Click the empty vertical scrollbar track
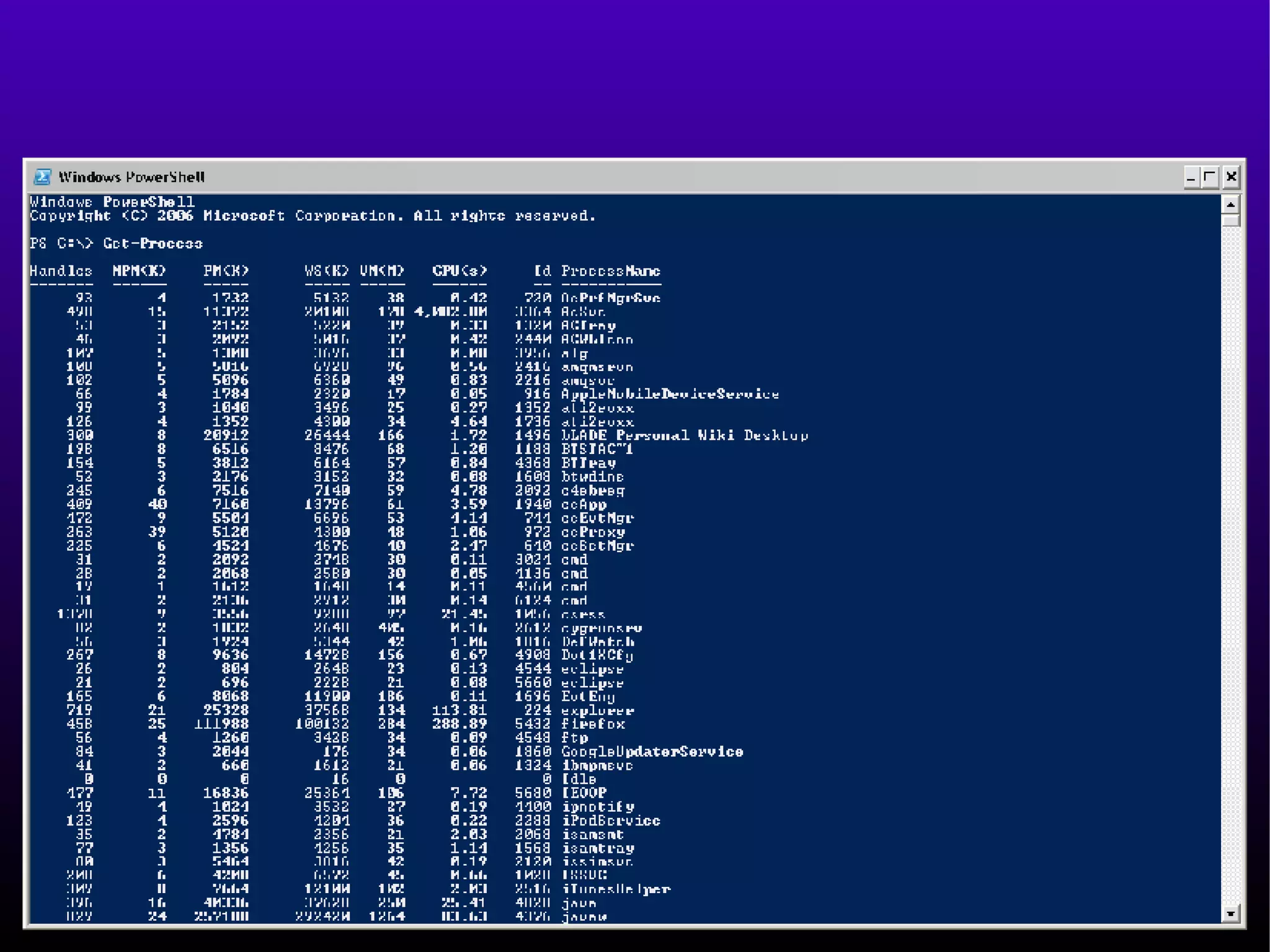Image resolution: width=1270 pixels, height=952 pixels. coord(1230,558)
